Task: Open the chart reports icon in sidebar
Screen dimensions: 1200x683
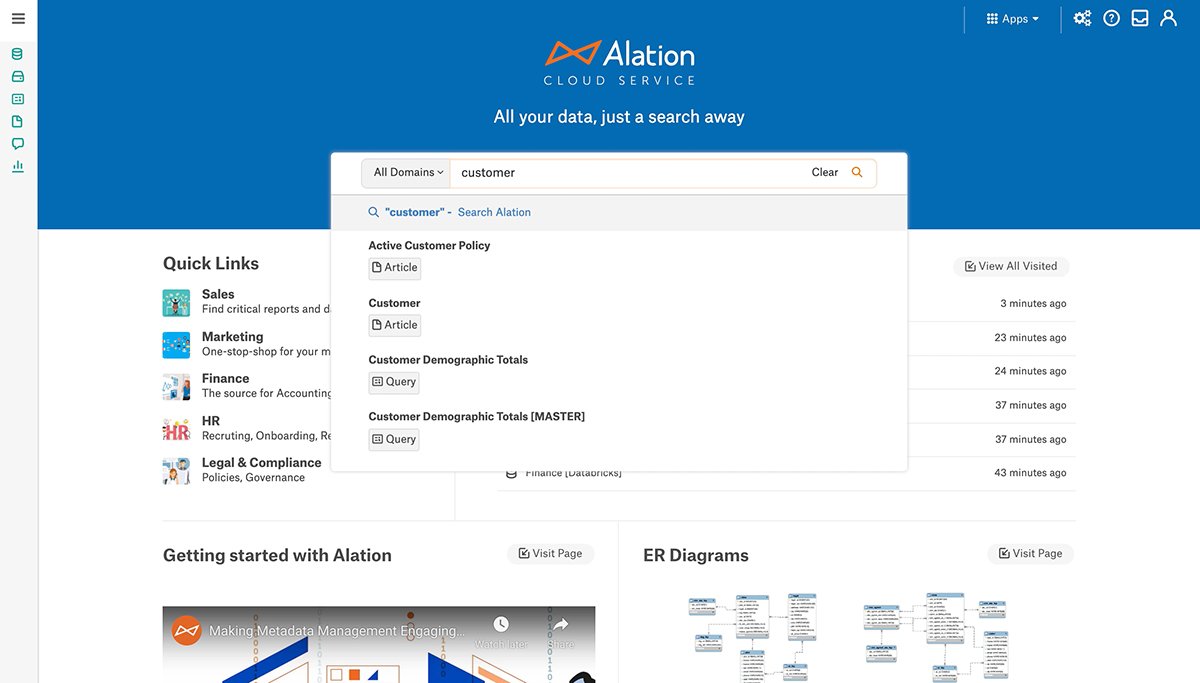Action: 18,166
